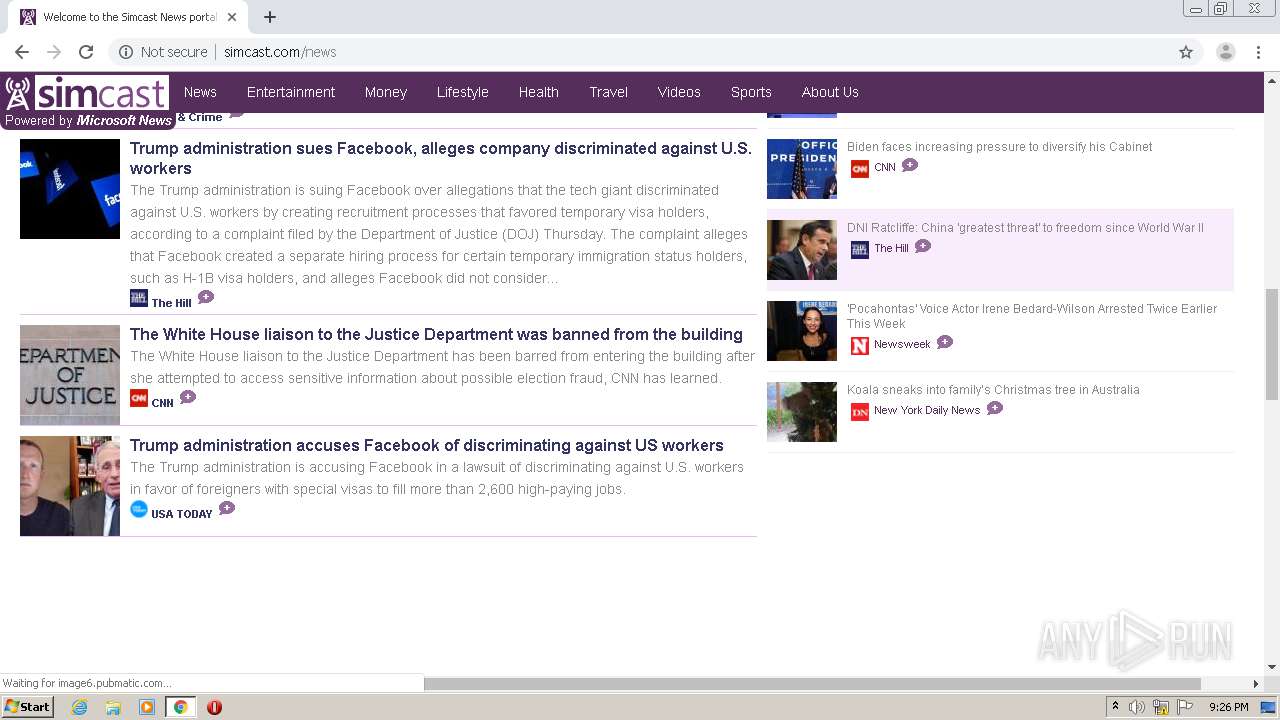Click the koala Christmas tree thumbnail

[x=802, y=412]
